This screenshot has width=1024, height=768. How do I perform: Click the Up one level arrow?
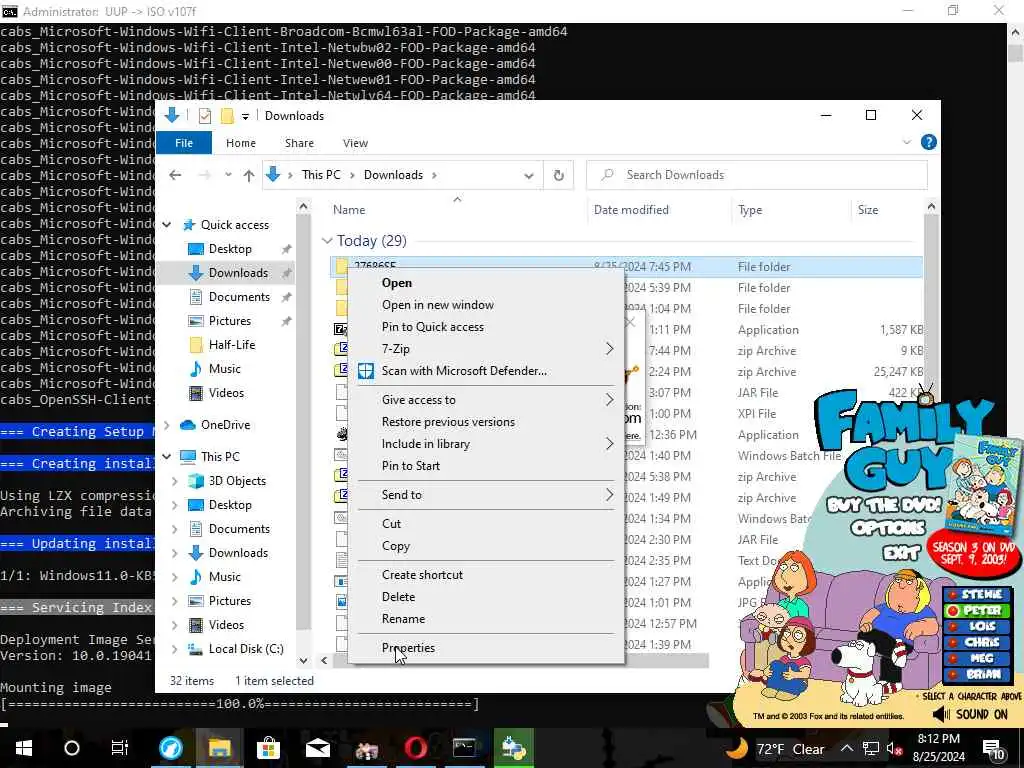pyautogui.click(x=248, y=175)
